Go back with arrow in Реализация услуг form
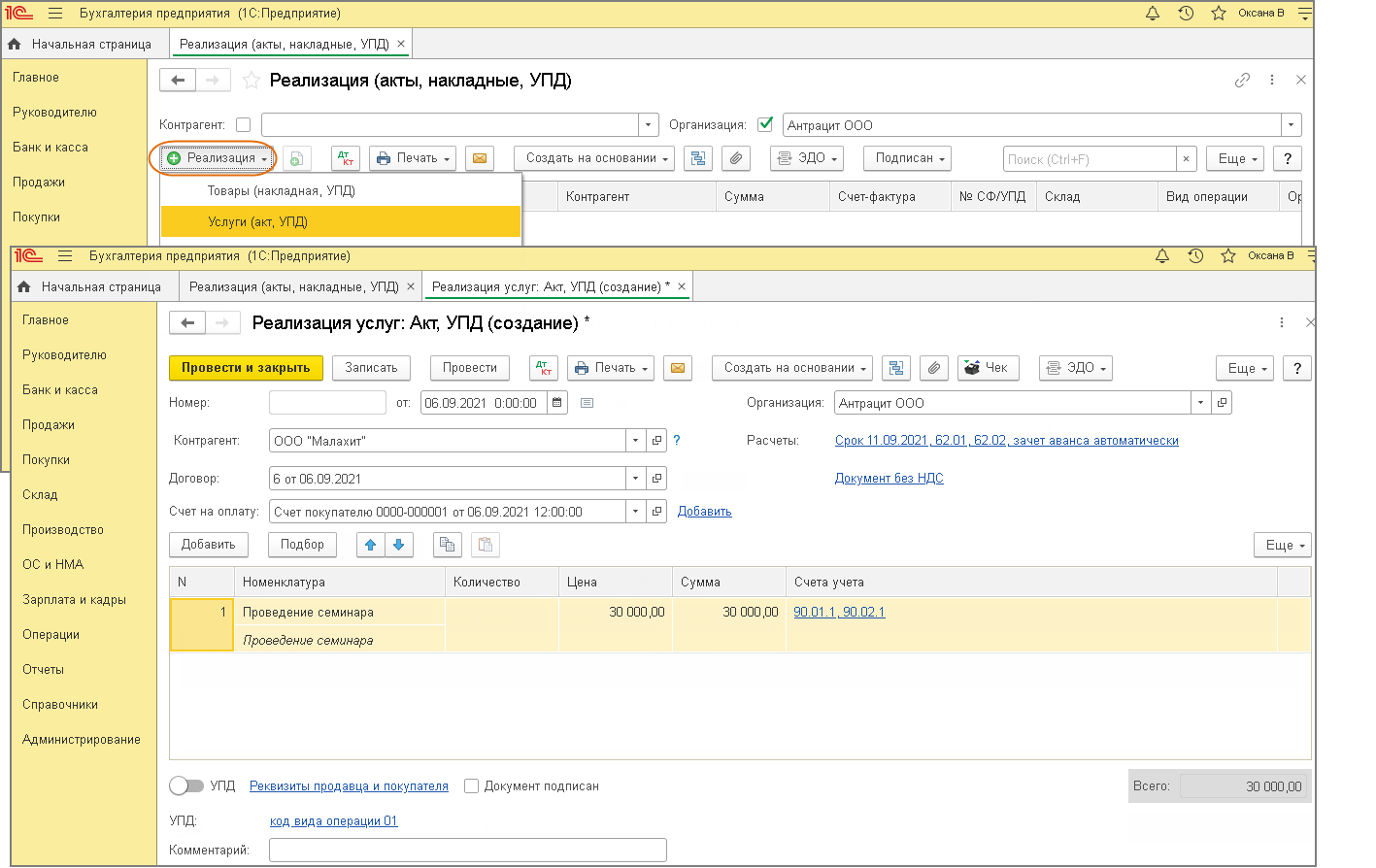 187,322
